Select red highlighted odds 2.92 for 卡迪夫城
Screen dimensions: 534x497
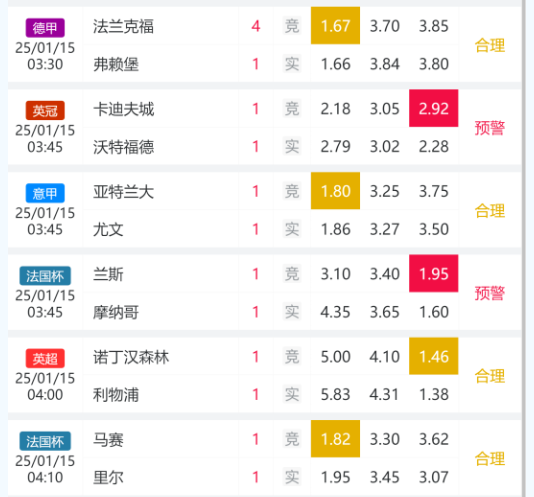pyautogui.click(x=434, y=108)
